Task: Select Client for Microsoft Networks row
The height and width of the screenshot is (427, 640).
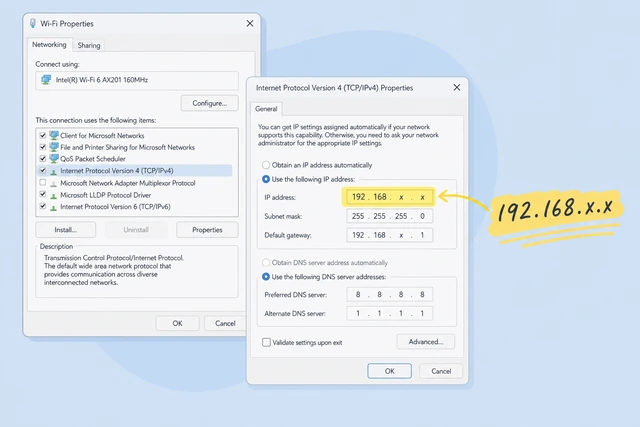Action: point(102,136)
